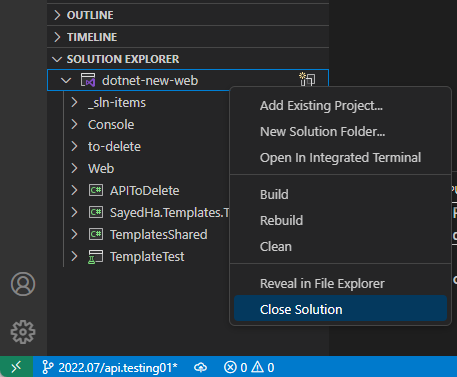Click the C# icon next to TemplatesShared
The image size is (457, 377).
[96, 234]
